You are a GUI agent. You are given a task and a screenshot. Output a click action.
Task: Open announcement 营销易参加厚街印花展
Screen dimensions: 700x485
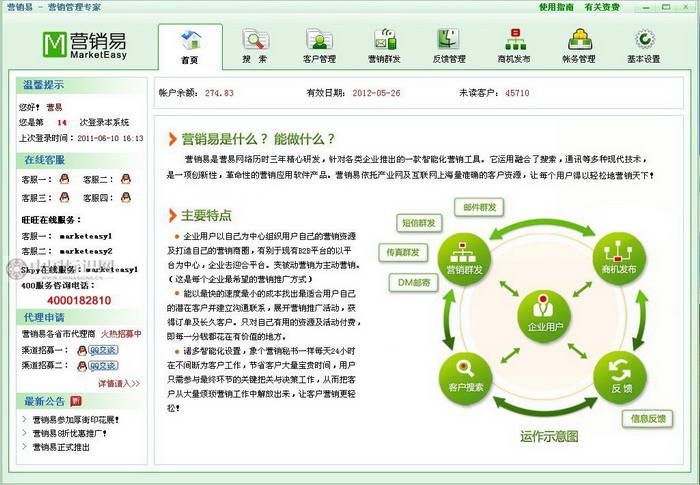(75, 420)
